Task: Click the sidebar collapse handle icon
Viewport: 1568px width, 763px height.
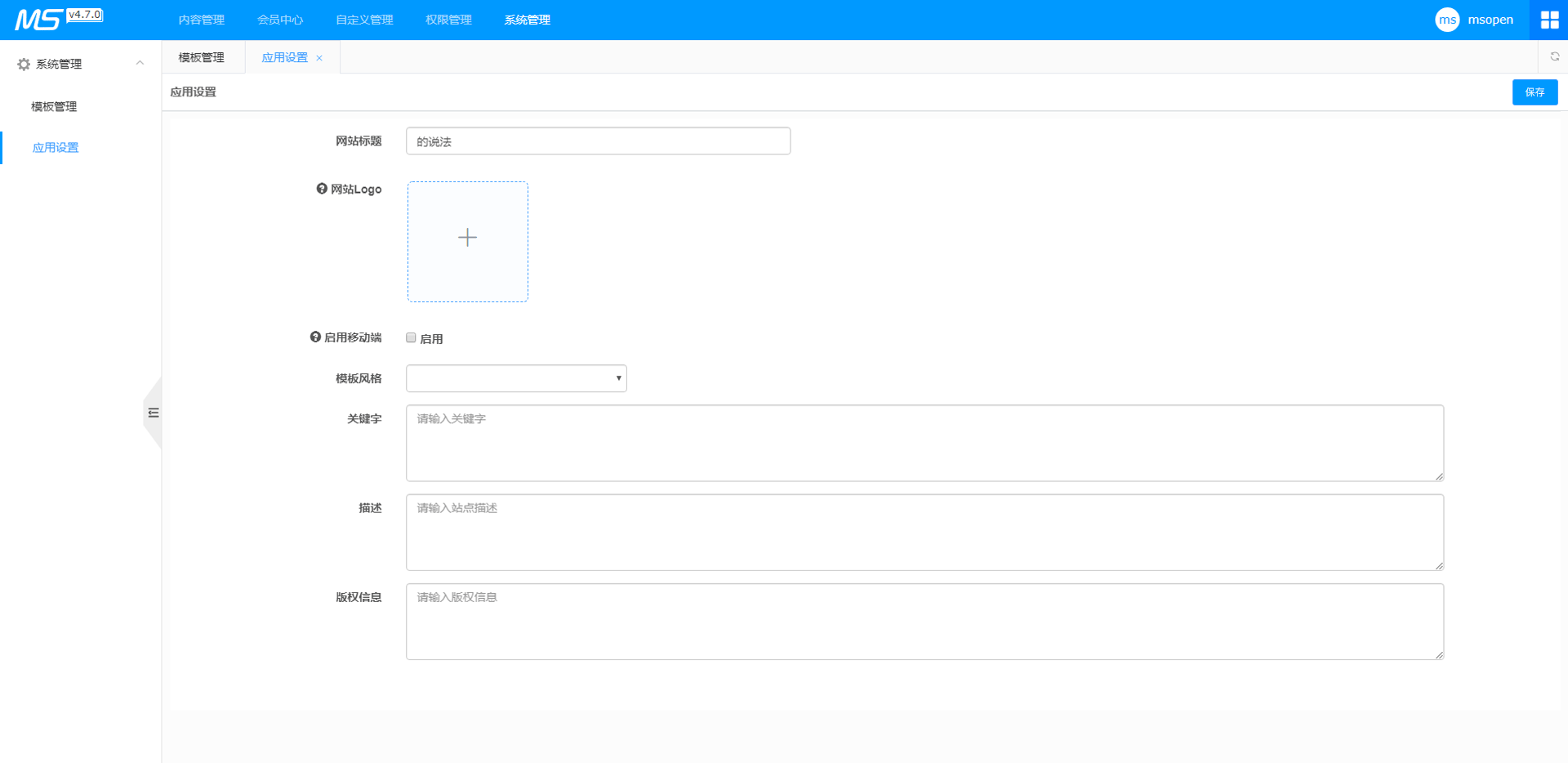Action: (154, 413)
